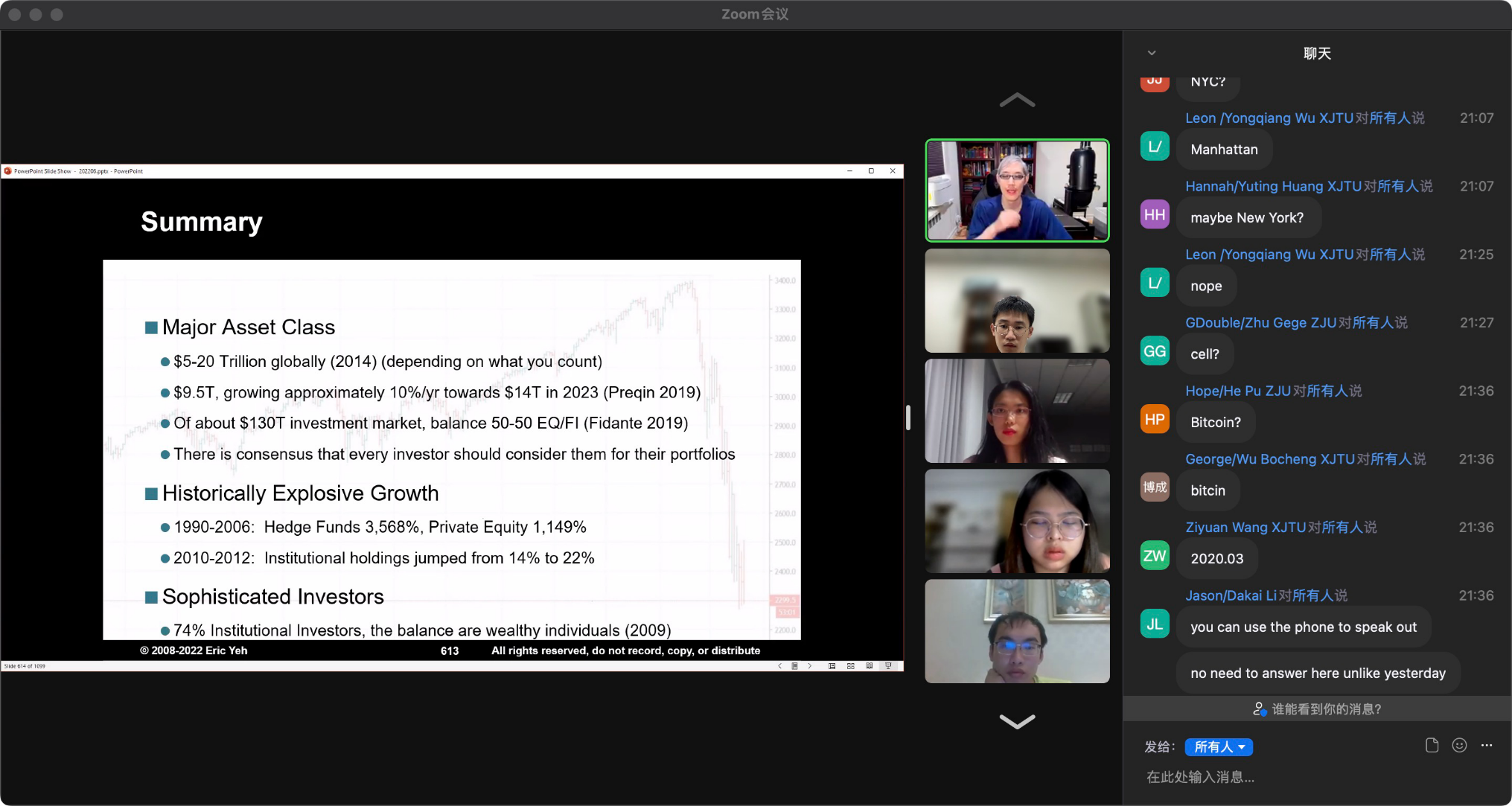Viewport: 1512px width, 806px height.
Task: Open the 所有人 recipient dropdown
Action: pyautogui.click(x=1219, y=746)
